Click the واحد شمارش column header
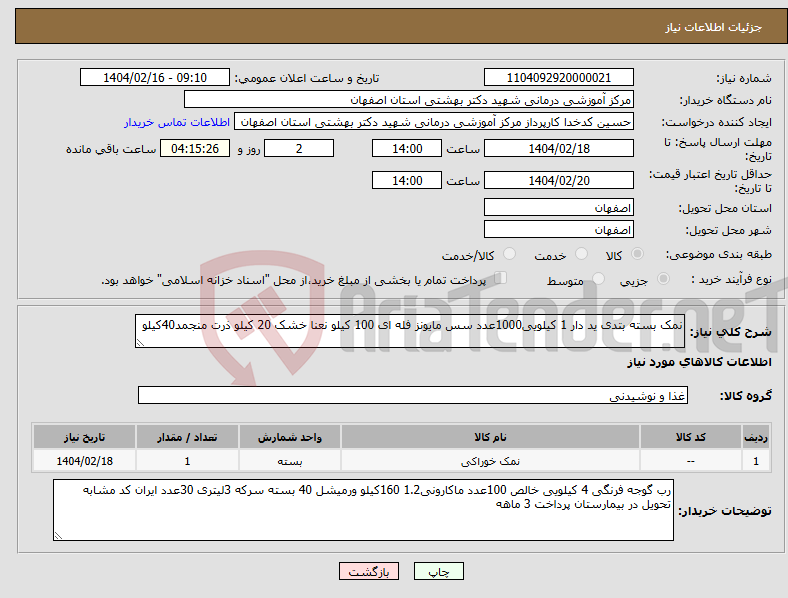788x598 pixels. (290, 437)
